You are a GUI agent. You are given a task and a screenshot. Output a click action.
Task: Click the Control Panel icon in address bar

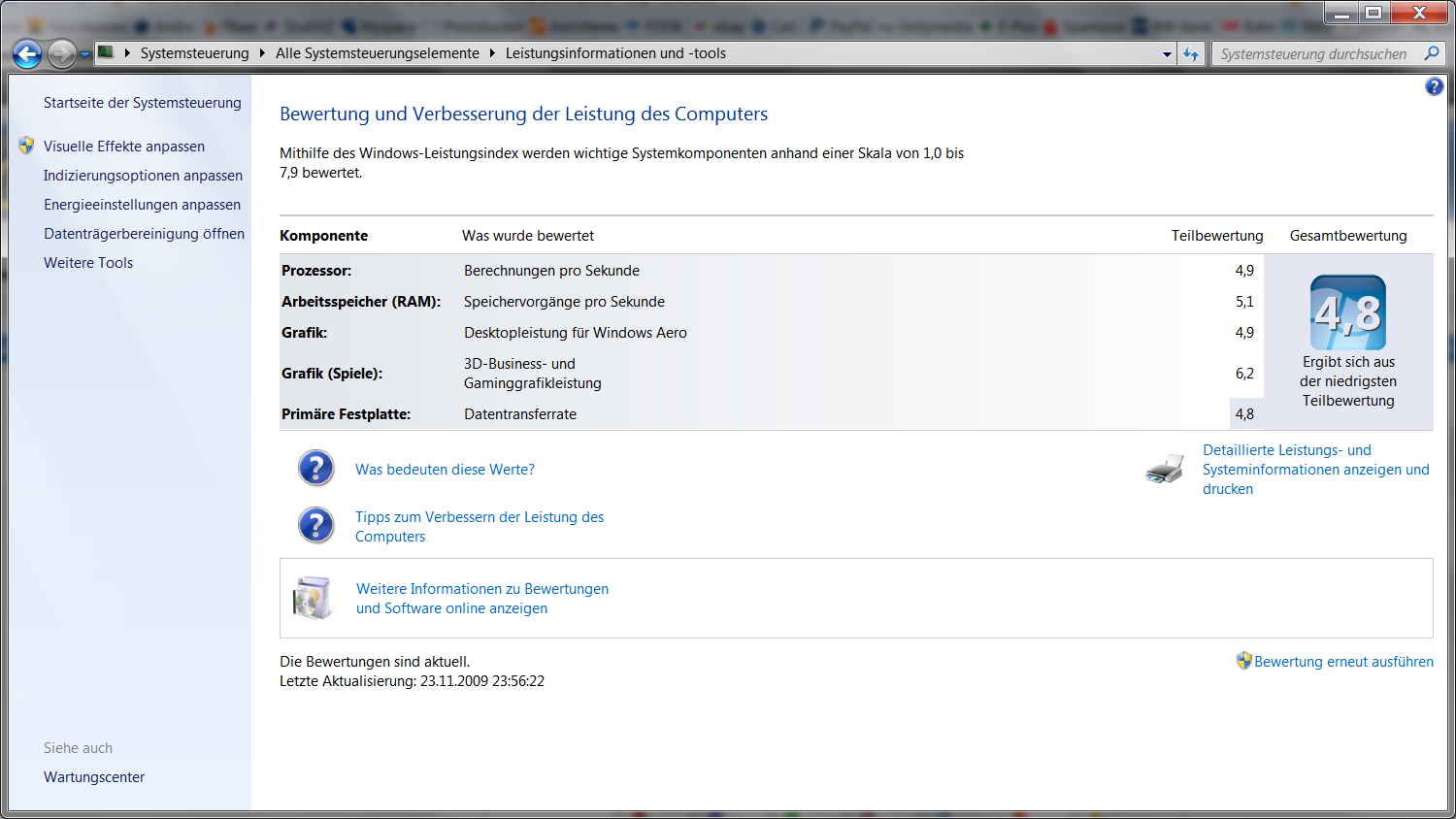click(106, 52)
